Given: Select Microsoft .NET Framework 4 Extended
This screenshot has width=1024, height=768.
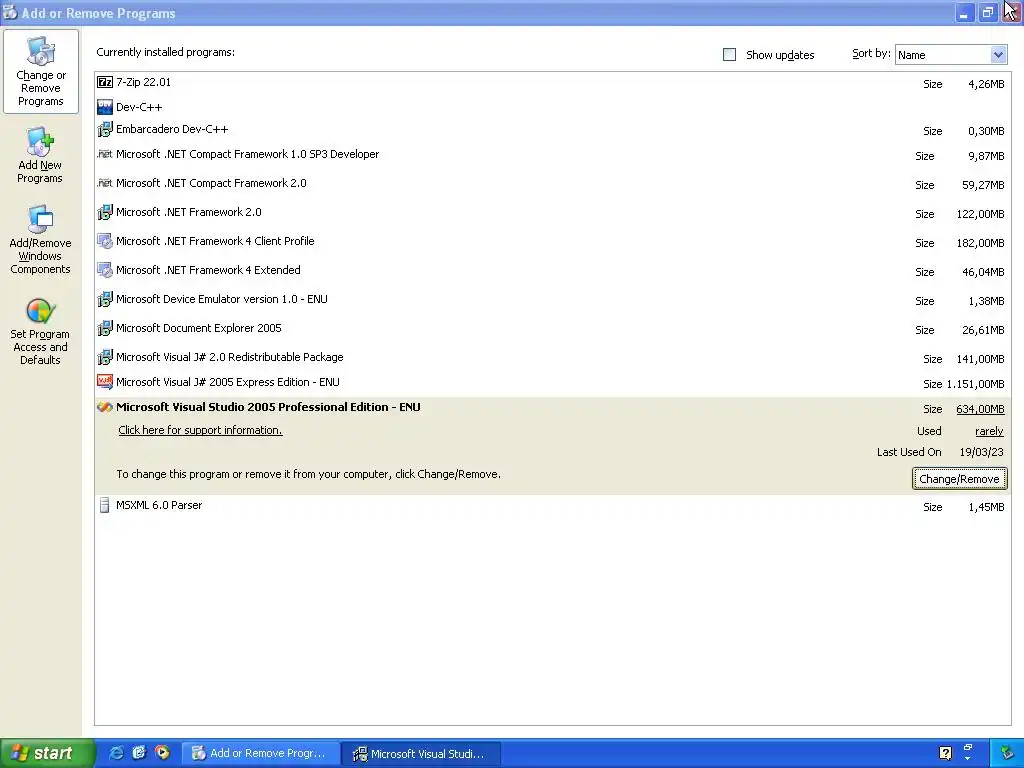Looking at the screenshot, I should pyautogui.click(x=552, y=271).
